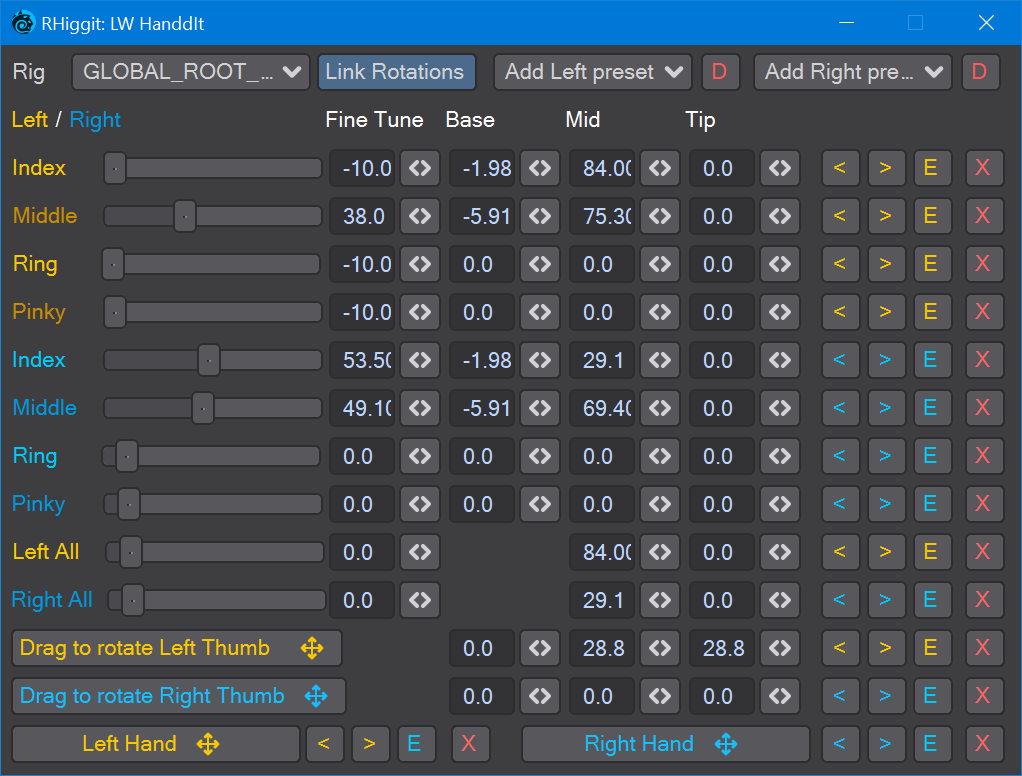Click the Fine Tune stepper arrows for left Index
The height and width of the screenshot is (776, 1022).
pyautogui.click(x=420, y=168)
